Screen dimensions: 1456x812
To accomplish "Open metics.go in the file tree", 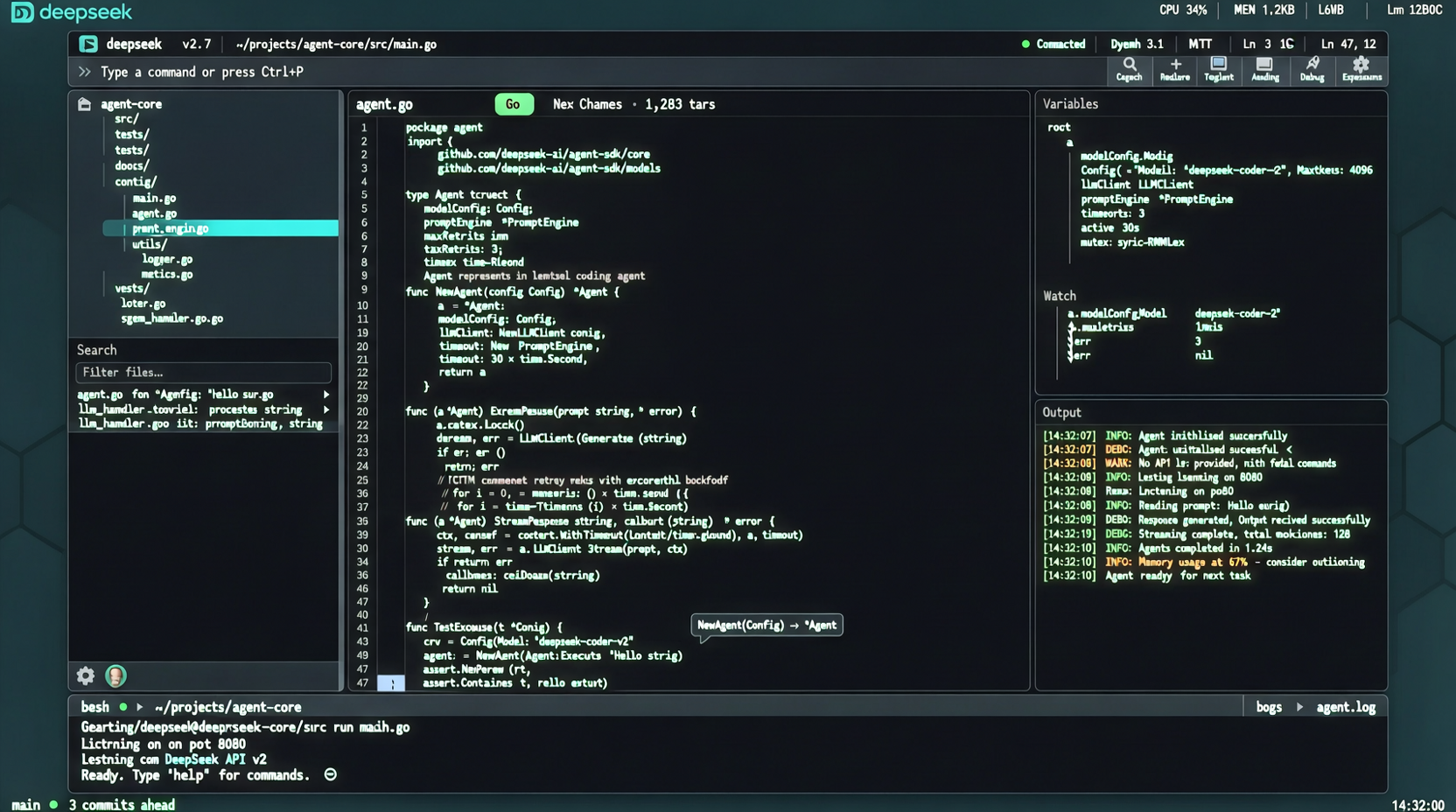I will pyautogui.click(x=167, y=275).
